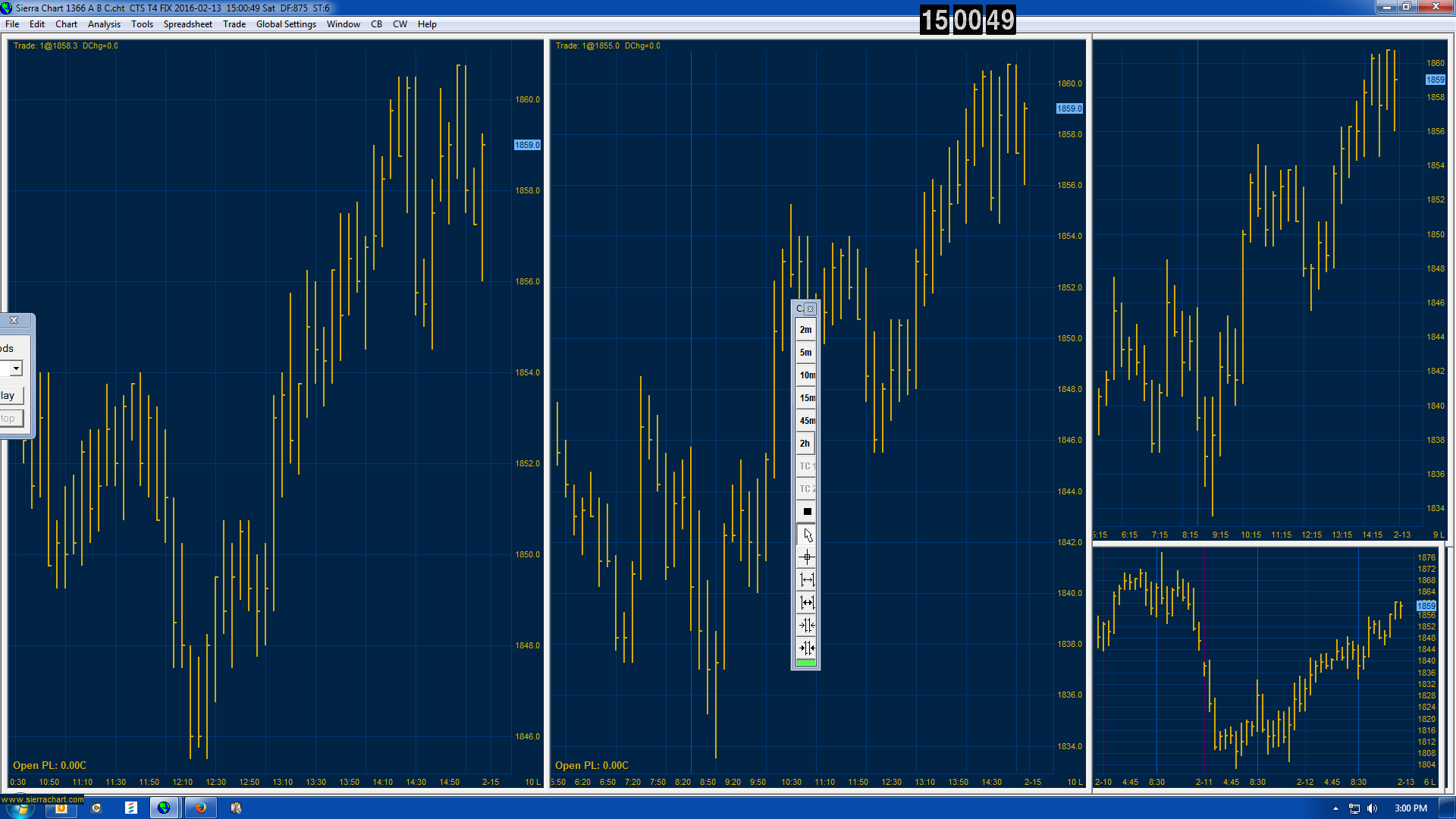The height and width of the screenshot is (819, 1456).
Task: Click the 5m timeframe button
Action: click(805, 353)
